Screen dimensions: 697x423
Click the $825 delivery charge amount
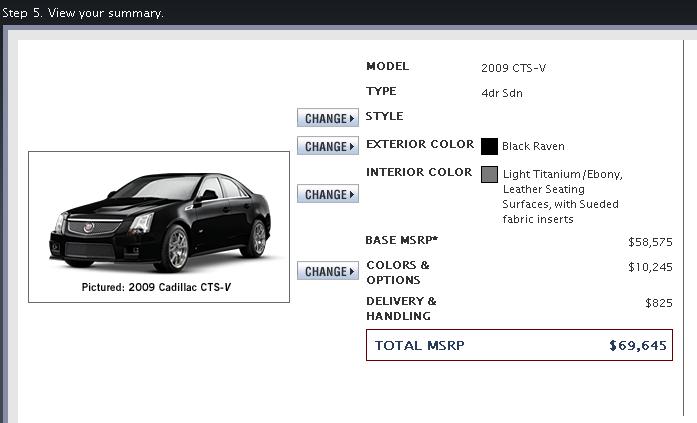click(659, 302)
